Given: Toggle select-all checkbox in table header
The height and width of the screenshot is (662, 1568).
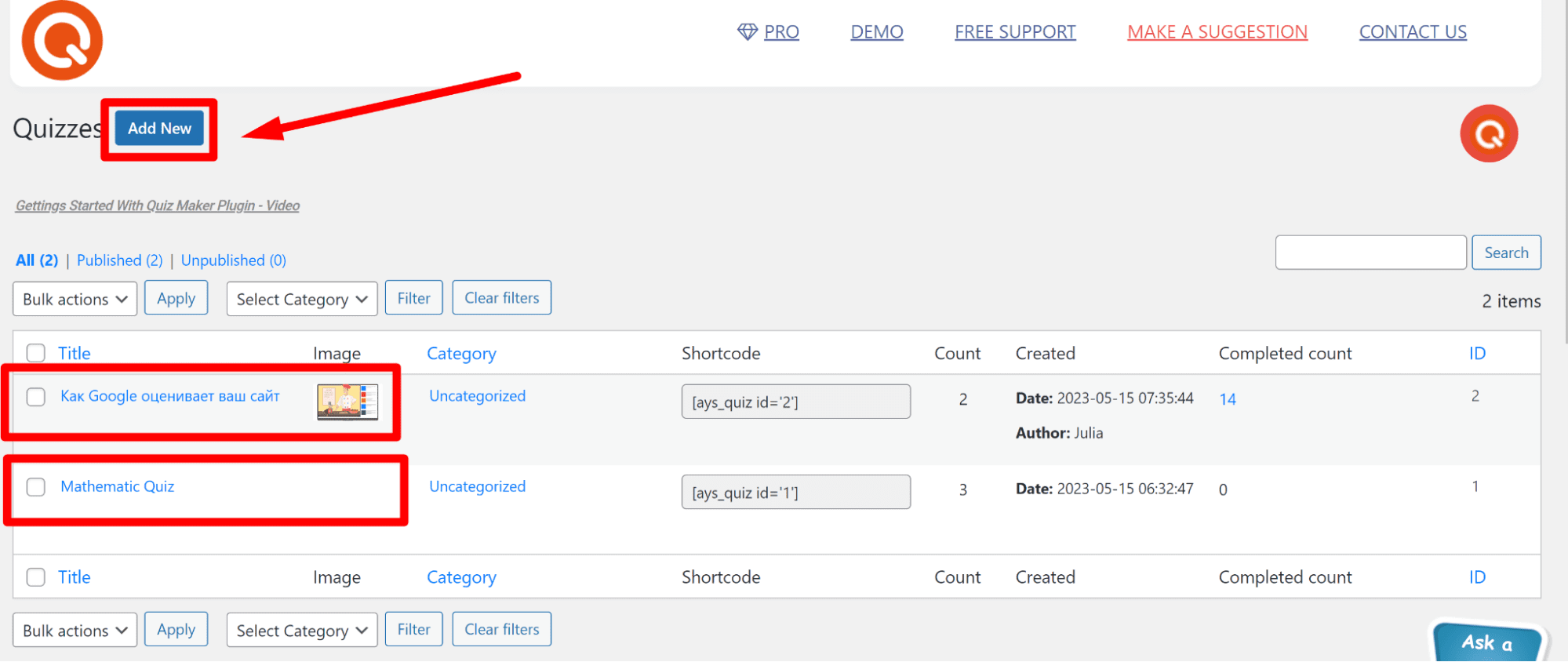Looking at the screenshot, I should (36, 353).
